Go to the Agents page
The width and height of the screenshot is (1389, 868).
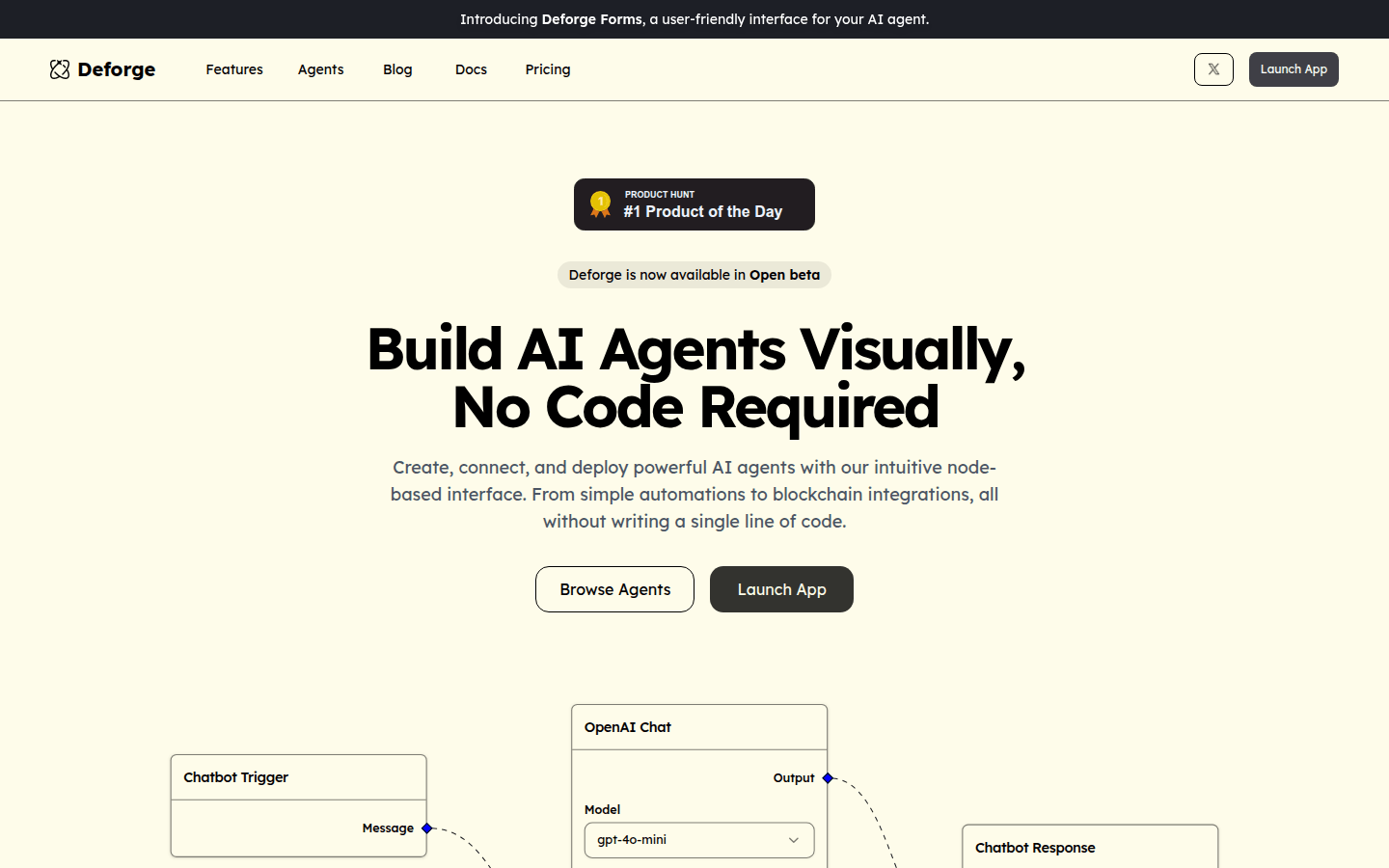point(320,69)
